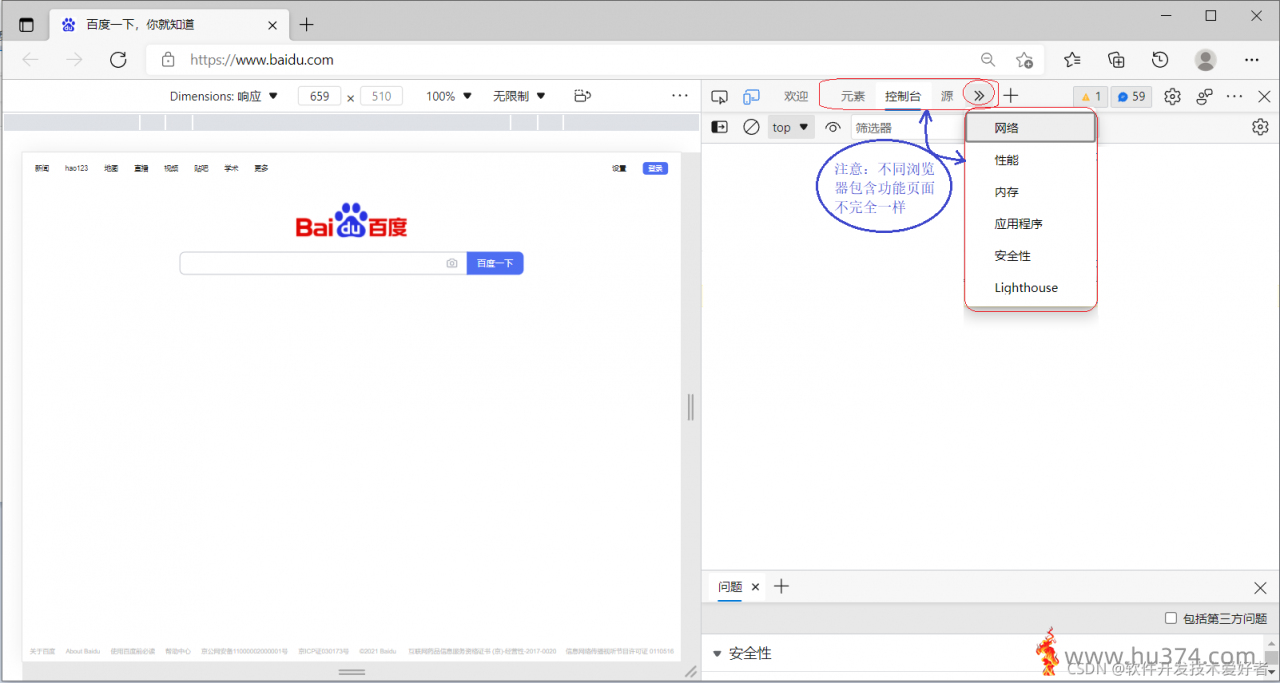Click the tab actions icon at the window's left
Screen dimensions: 1280x683
(27, 24)
